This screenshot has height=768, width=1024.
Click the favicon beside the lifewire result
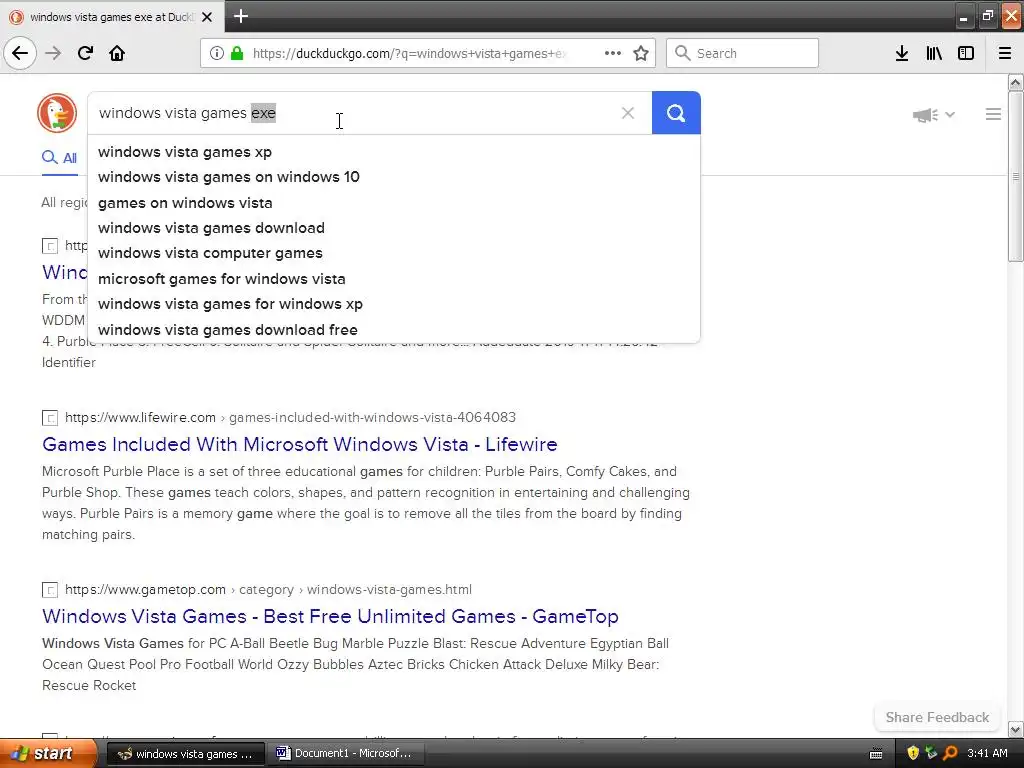(x=50, y=418)
